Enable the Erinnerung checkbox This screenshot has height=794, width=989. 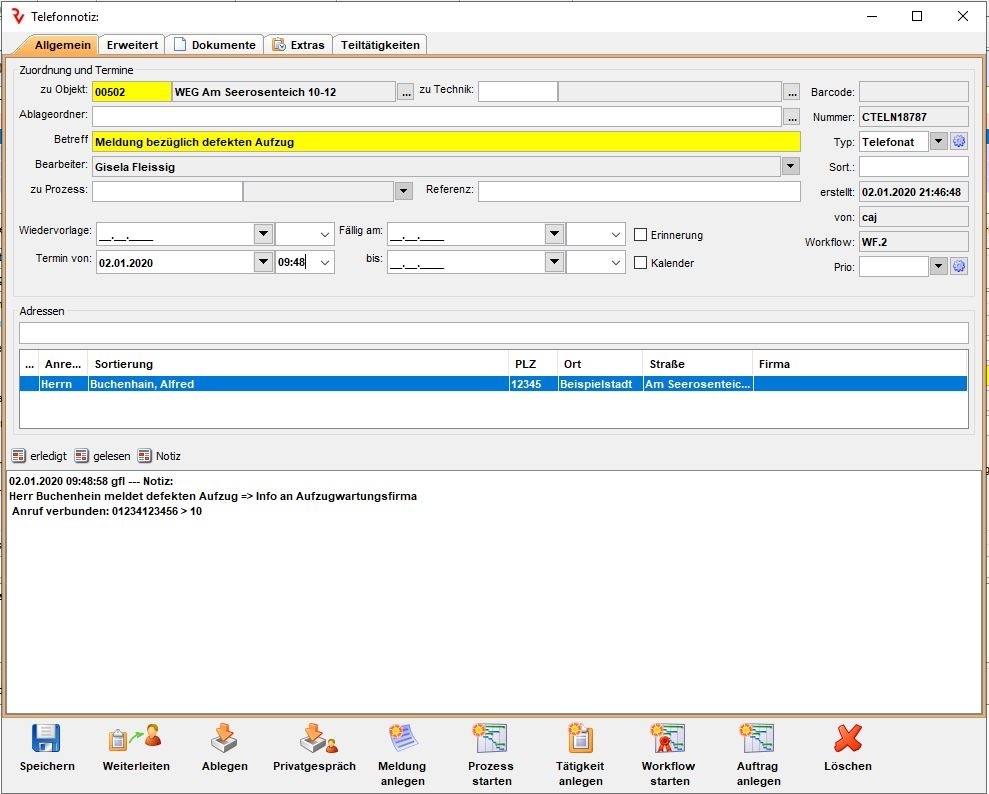642,235
